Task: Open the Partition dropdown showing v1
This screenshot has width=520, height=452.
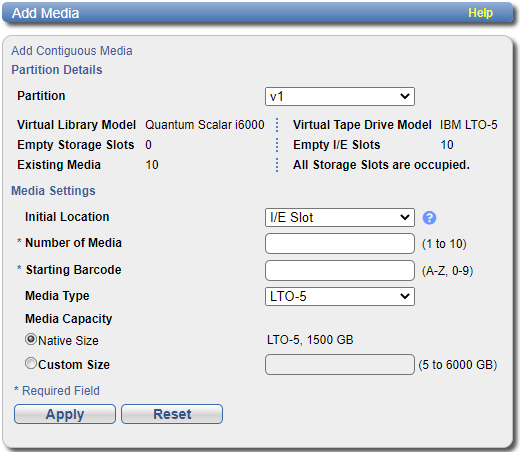Action: pos(340,97)
